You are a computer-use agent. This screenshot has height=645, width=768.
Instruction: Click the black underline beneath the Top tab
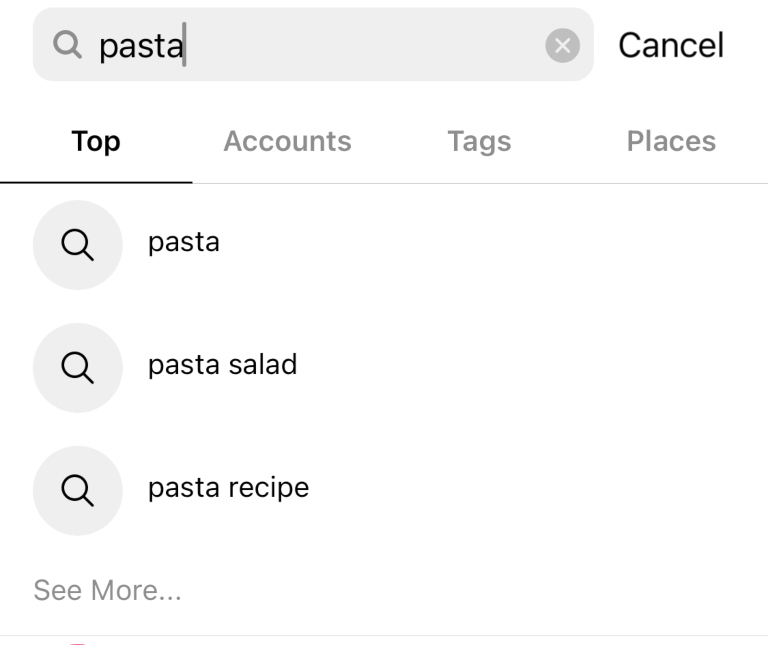tap(96, 182)
